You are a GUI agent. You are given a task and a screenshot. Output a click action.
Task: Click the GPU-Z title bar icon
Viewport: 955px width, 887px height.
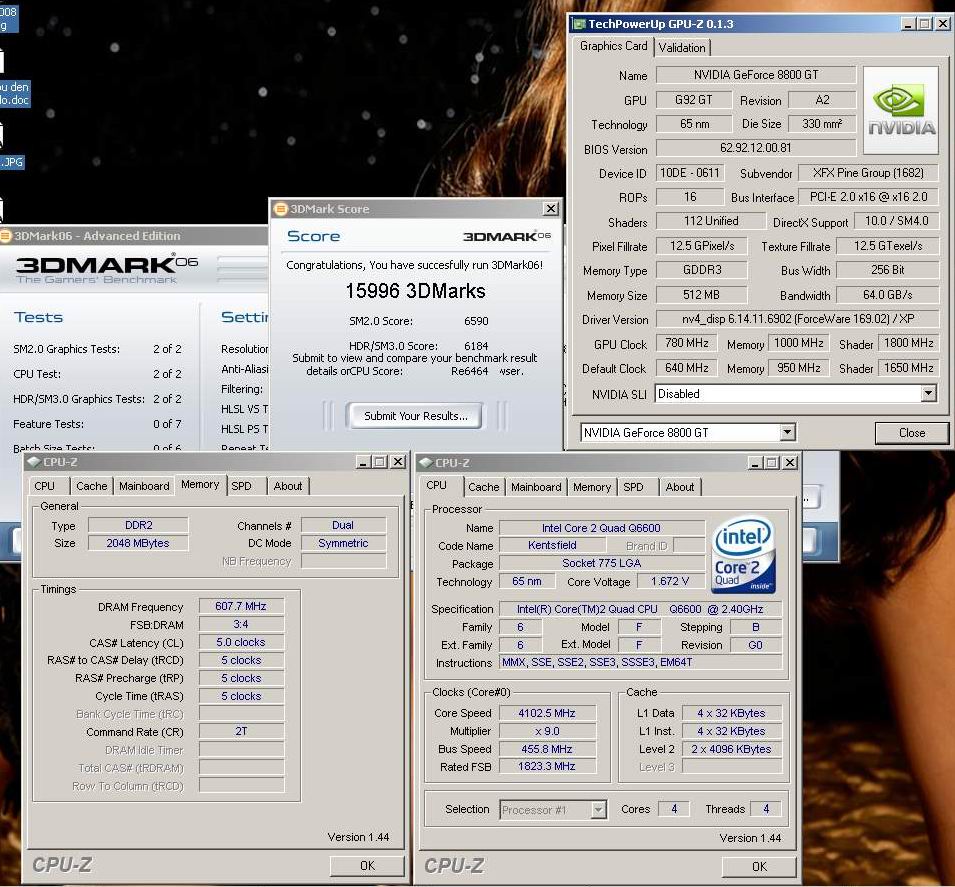click(x=579, y=24)
